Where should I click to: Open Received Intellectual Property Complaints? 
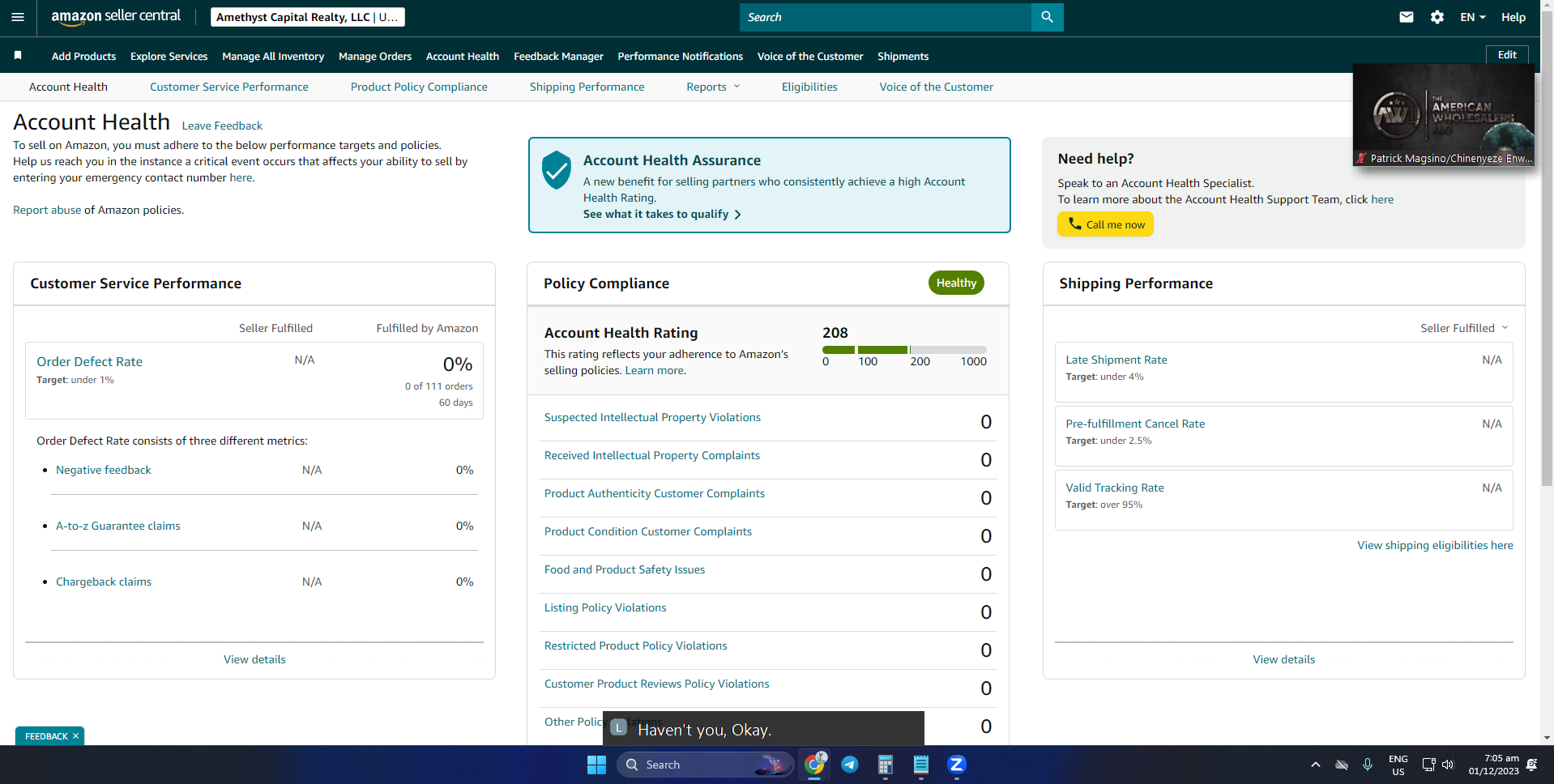652,455
